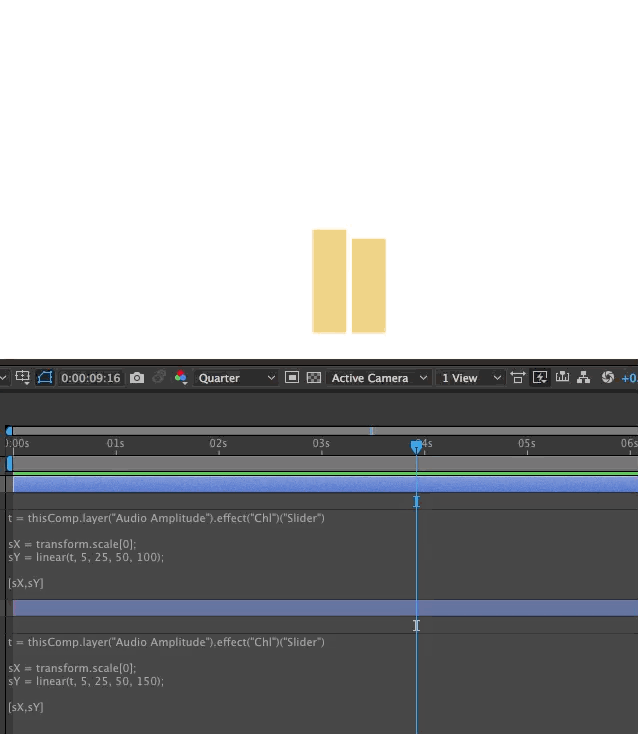Select the muted blue second layer bar
This screenshot has width=638, height=734.
tap(325, 608)
